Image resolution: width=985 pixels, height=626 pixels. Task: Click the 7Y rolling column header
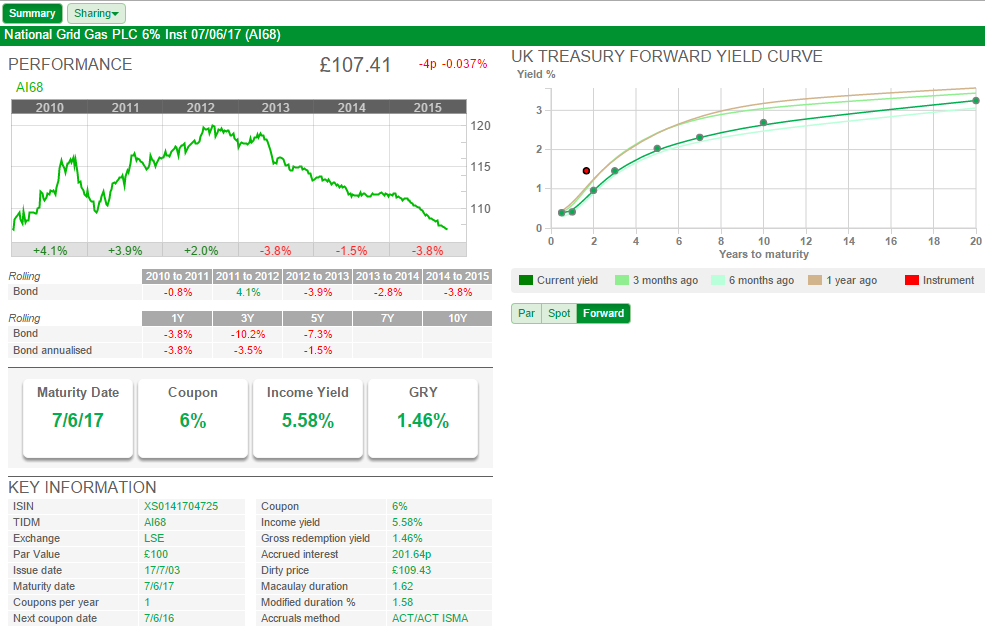388,318
